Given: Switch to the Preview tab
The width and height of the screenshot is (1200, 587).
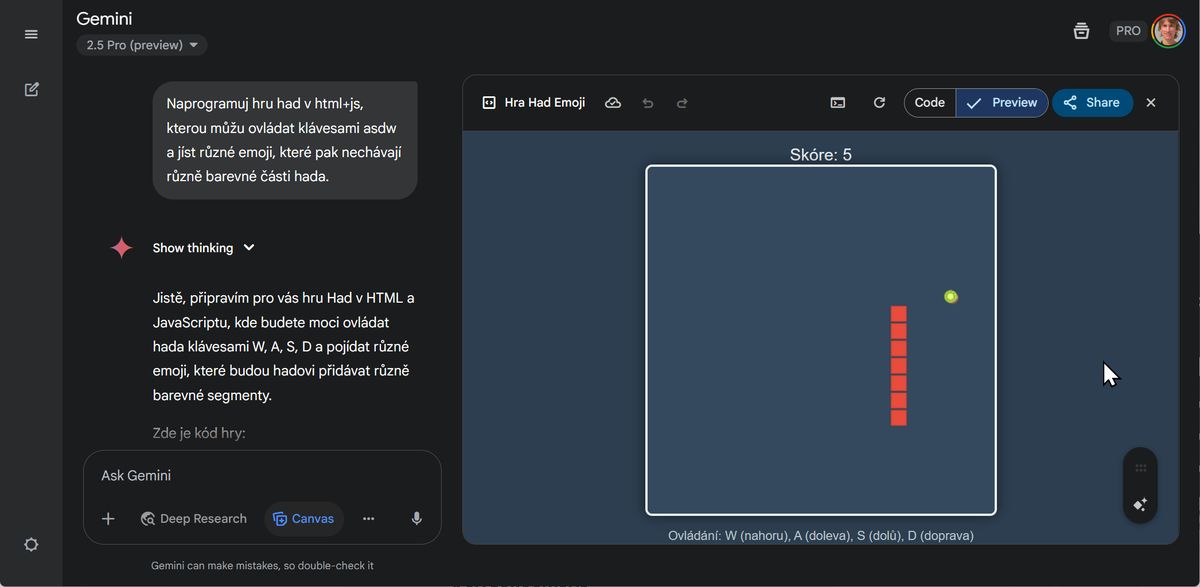Looking at the screenshot, I should [1002, 102].
